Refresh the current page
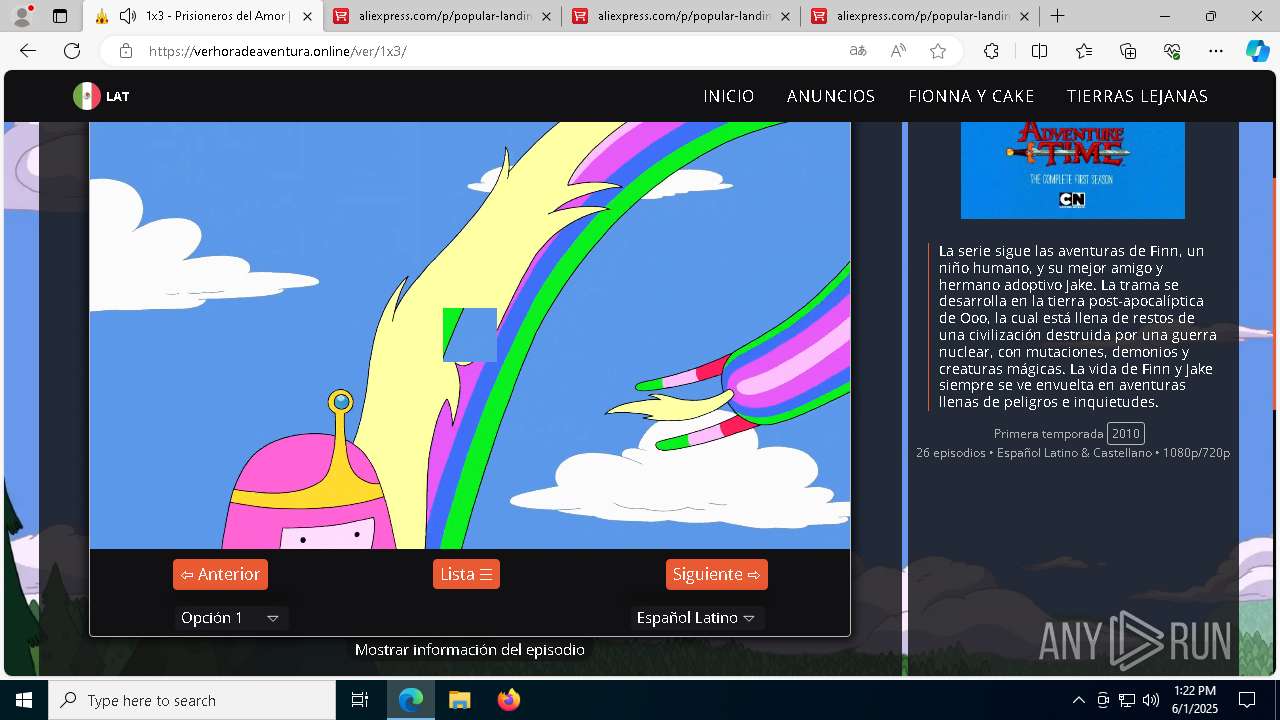The height and width of the screenshot is (720, 1280). 72,51
